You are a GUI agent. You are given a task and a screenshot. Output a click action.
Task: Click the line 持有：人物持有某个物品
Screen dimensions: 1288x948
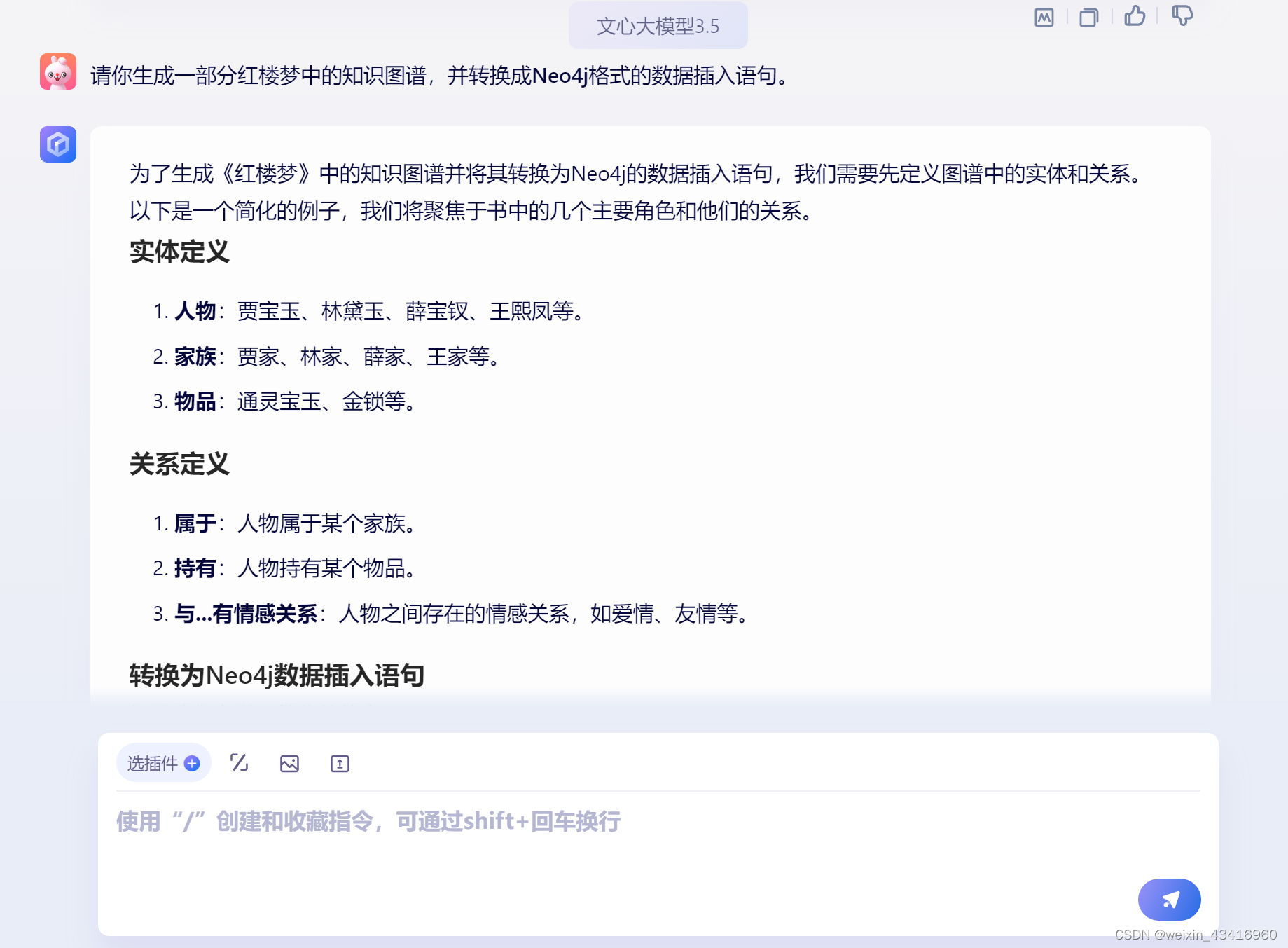[x=285, y=568]
